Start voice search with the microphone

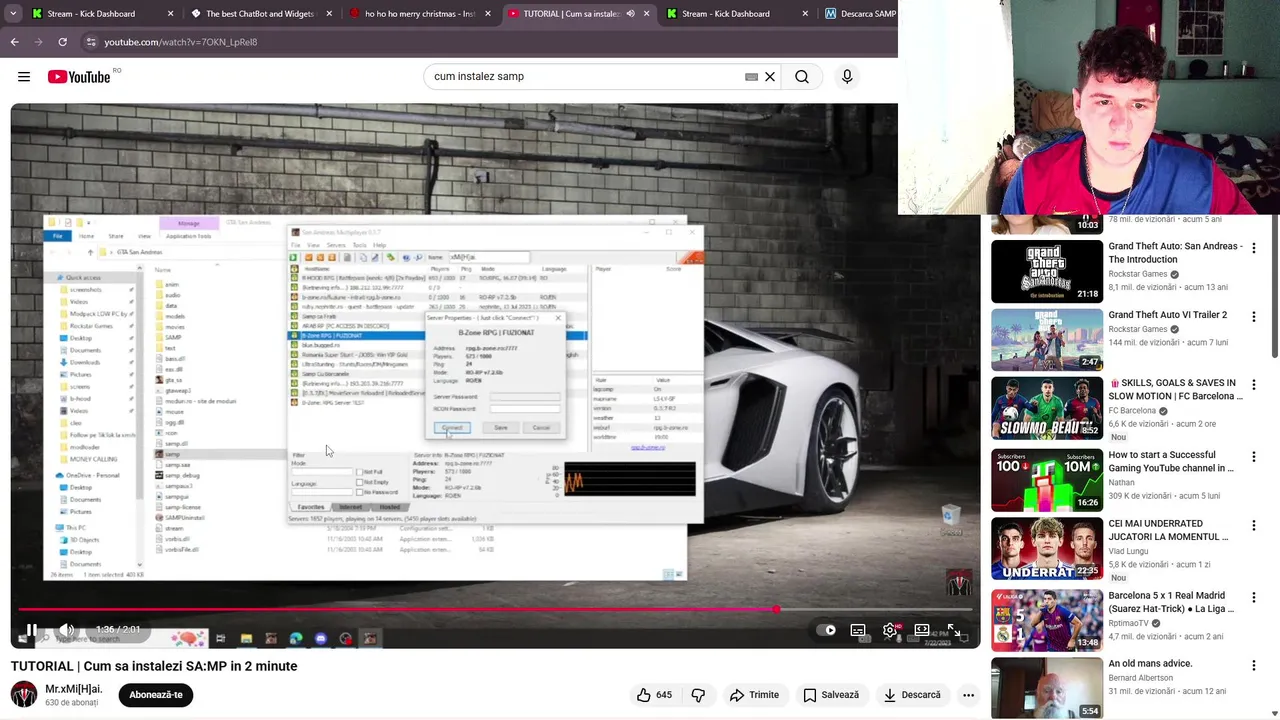coord(847,77)
